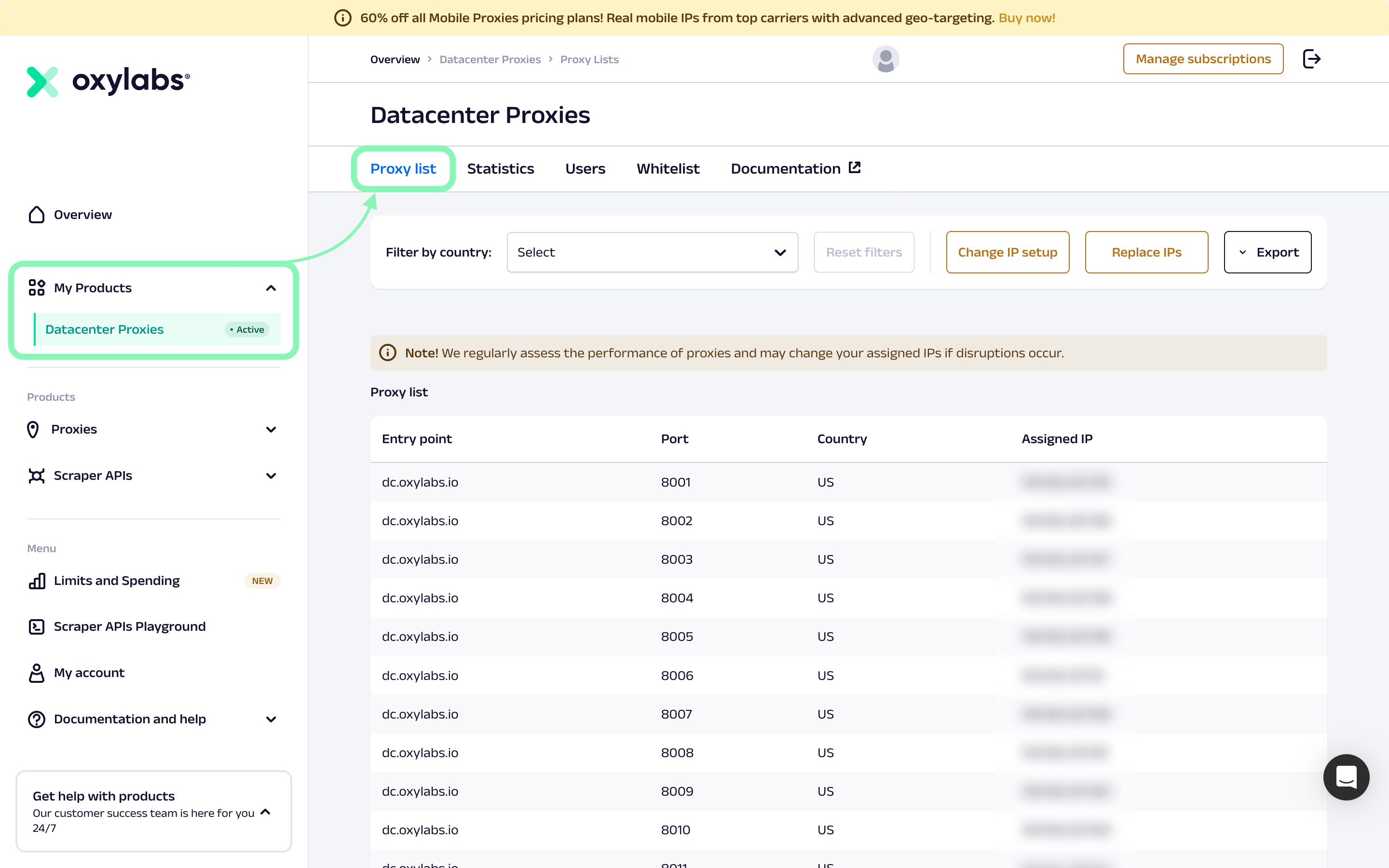Screen dimensions: 1389x868
Task: Collapse the My Products section
Action: click(x=271, y=288)
